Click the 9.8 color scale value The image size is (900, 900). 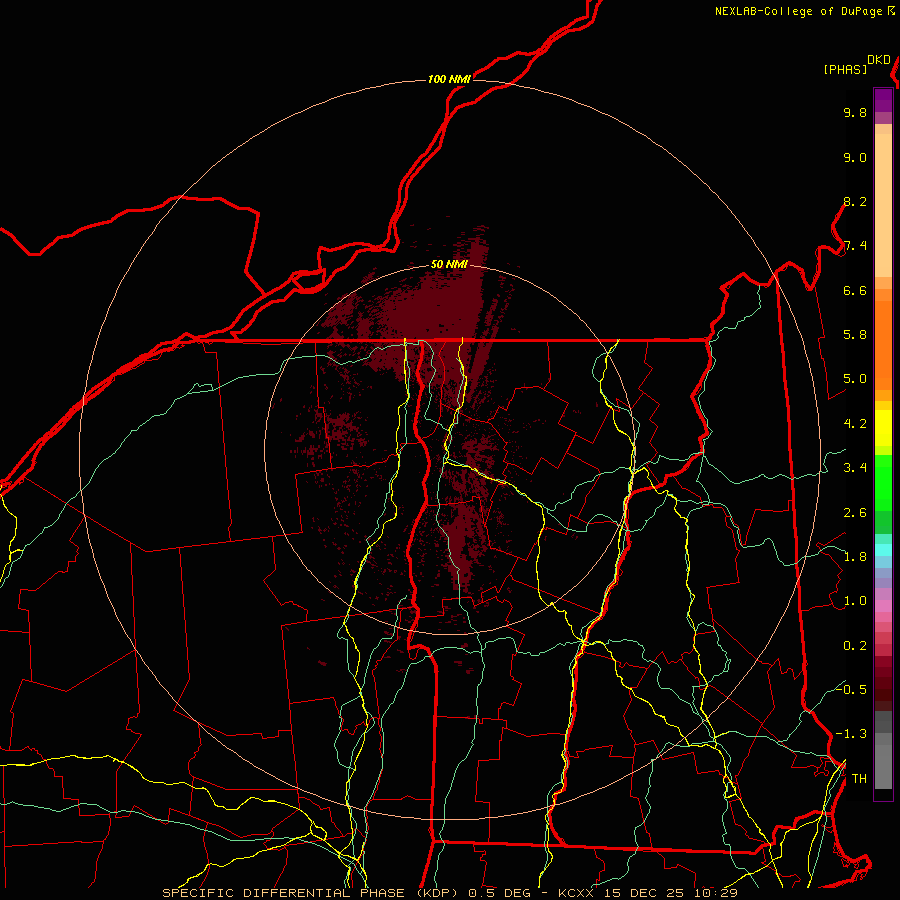[x=855, y=113]
